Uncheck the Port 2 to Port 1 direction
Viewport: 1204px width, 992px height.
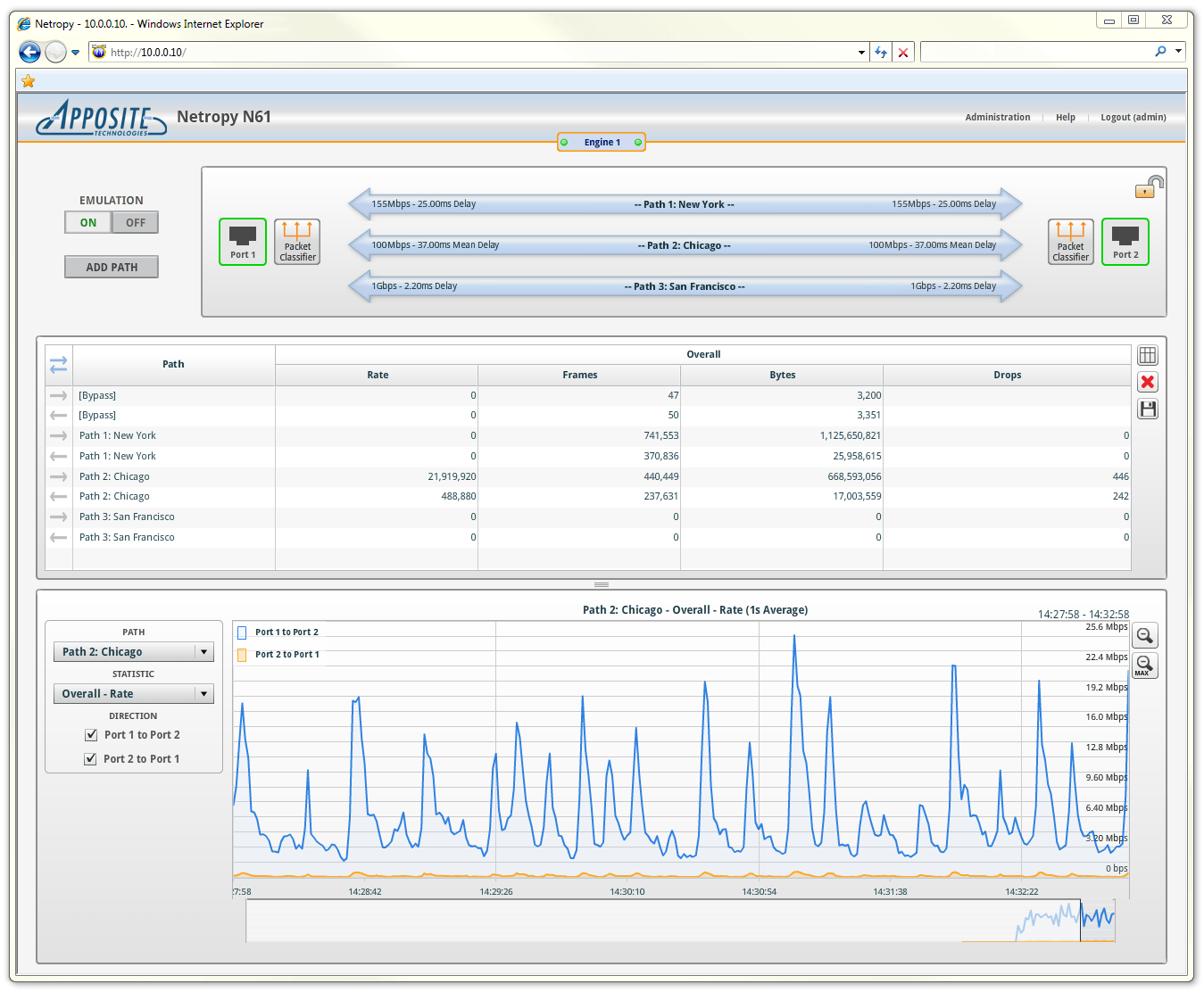(x=91, y=759)
